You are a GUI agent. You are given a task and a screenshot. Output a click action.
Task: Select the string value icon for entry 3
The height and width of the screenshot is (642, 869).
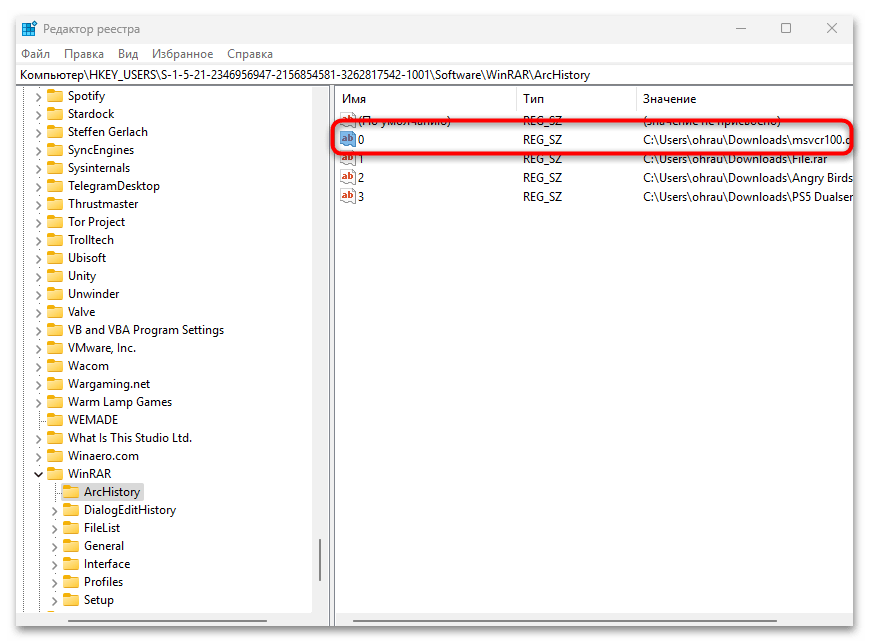(347, 196)
